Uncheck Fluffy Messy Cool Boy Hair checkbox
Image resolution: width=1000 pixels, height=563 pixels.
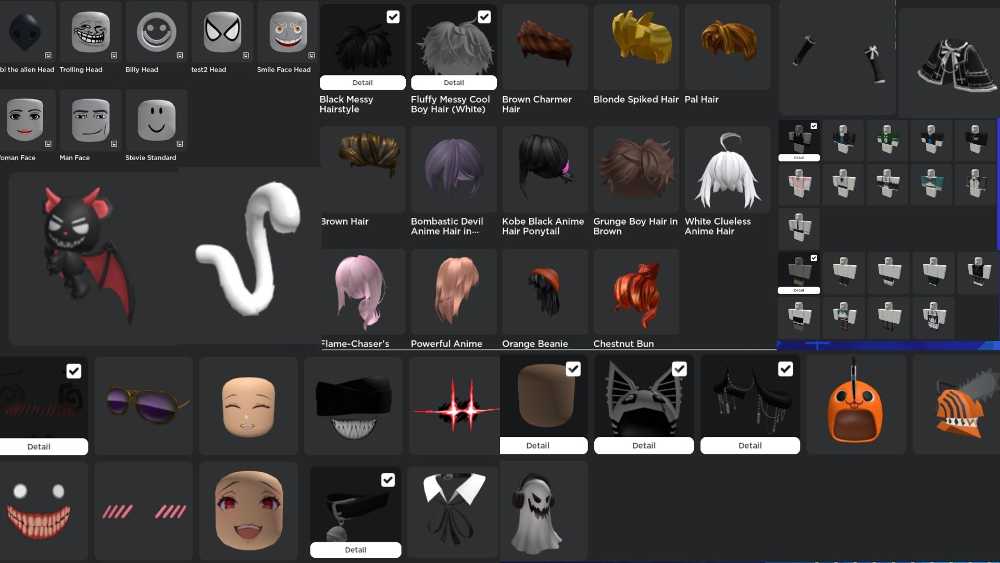click(484, 17)
